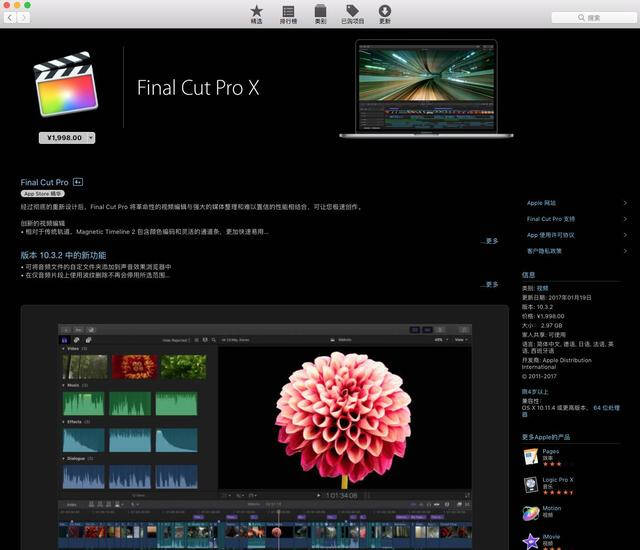The height and width of the screenshot is (550, 640).
Task: Open the Pages app icon
Action: pos(531,457)
